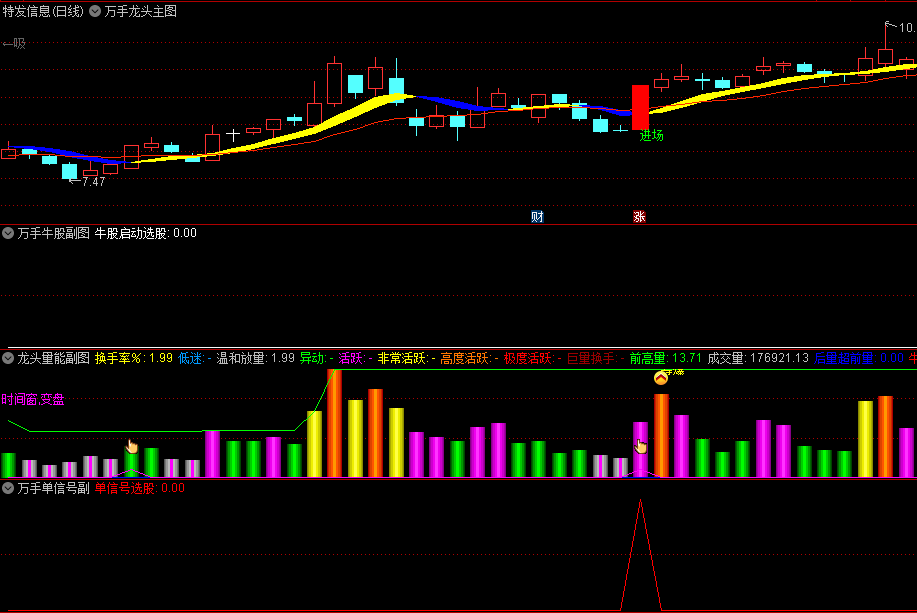Viewport: 917px width, 613px height.
Task: Click the red 涨 info marker
Action: click(x=639, y=216)
